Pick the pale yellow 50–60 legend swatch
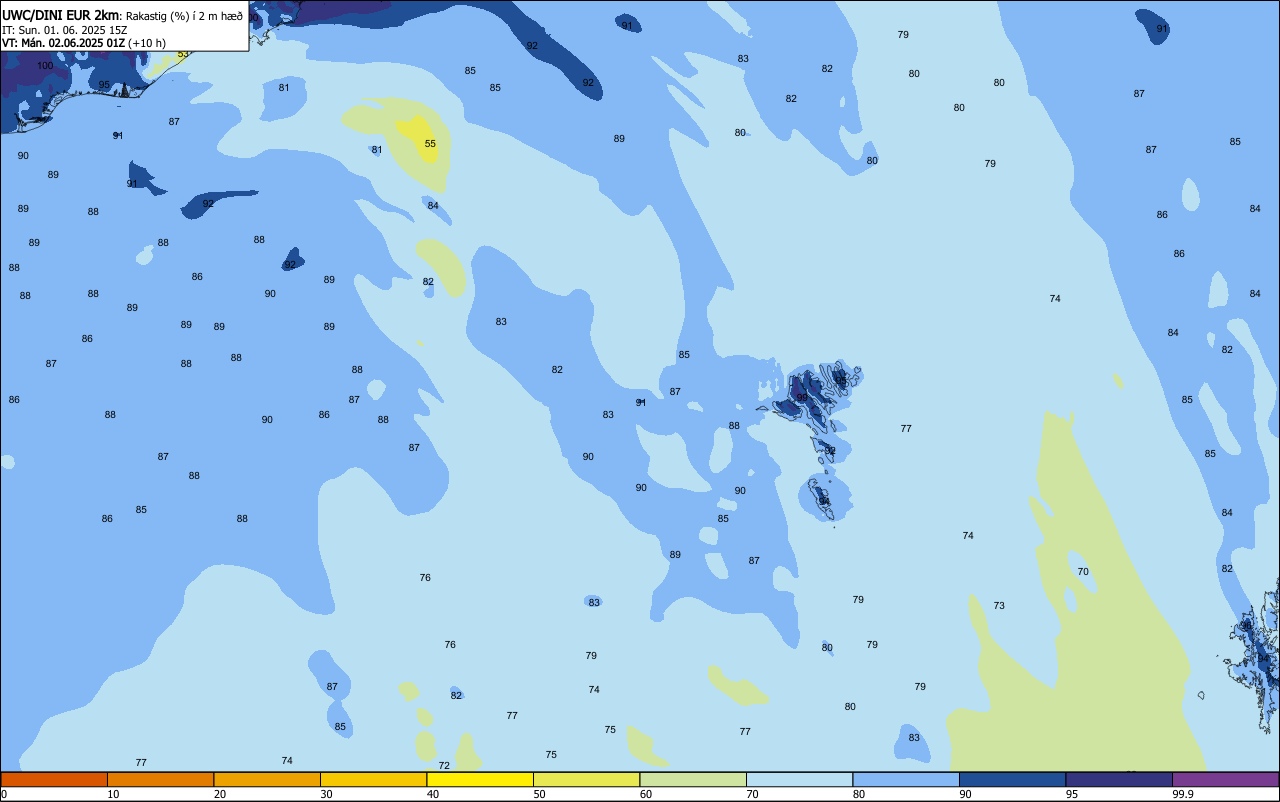Image resolution: width=1280 pixels, height=802 pixels. pos(586,779)
